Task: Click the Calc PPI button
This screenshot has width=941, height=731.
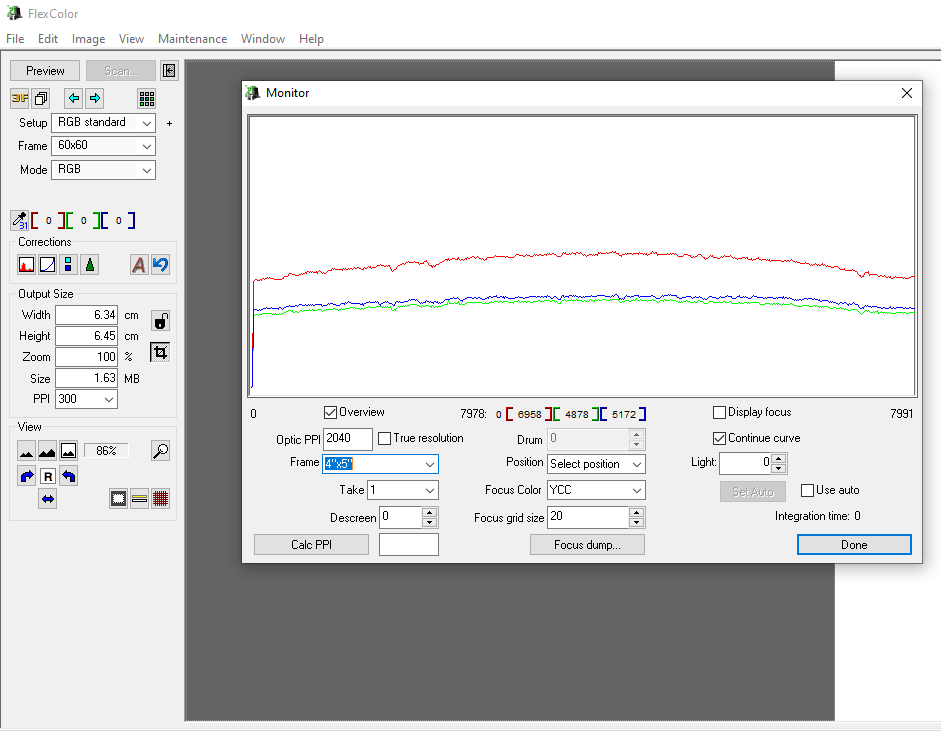Action: [x=311, y=544]
